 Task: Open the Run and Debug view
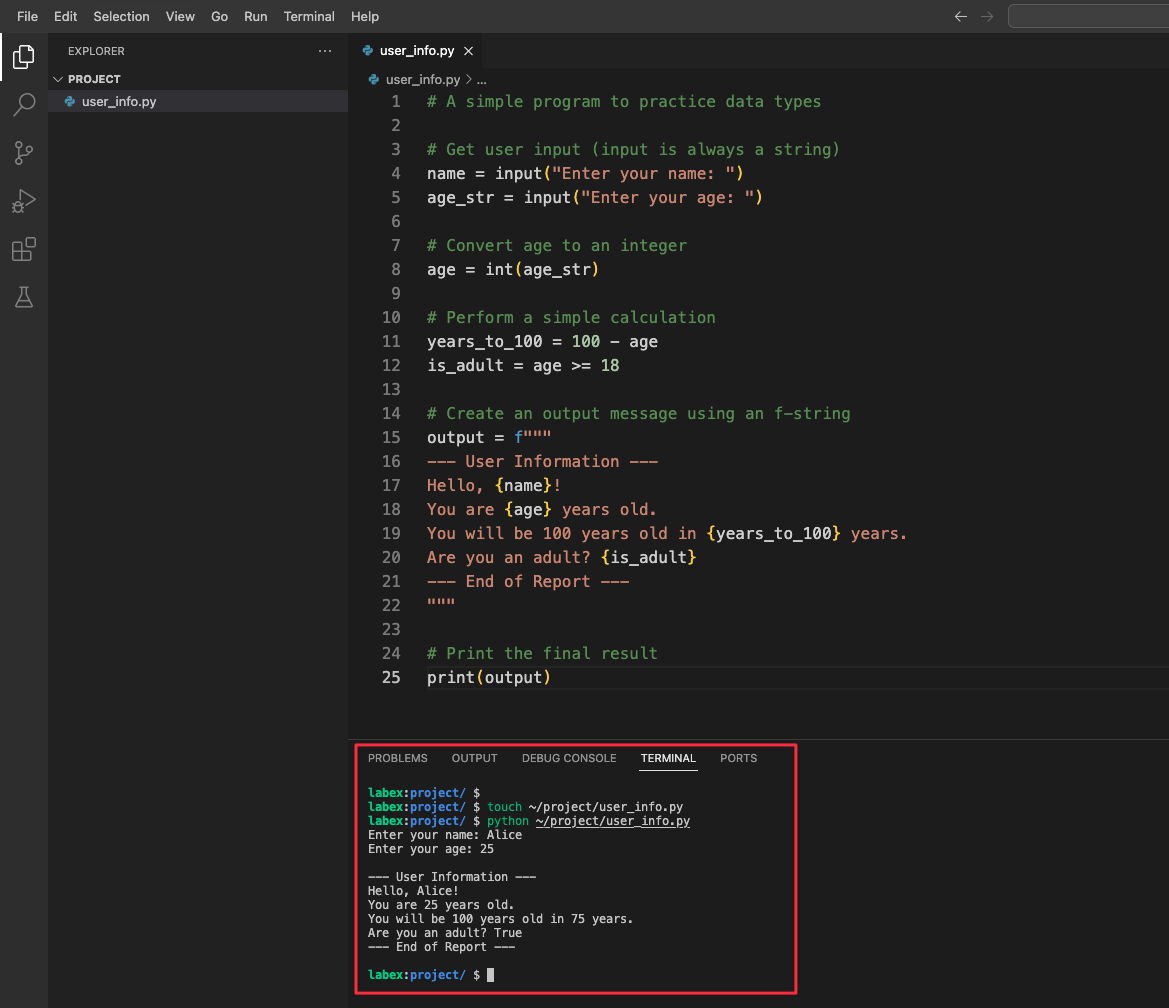24,201
